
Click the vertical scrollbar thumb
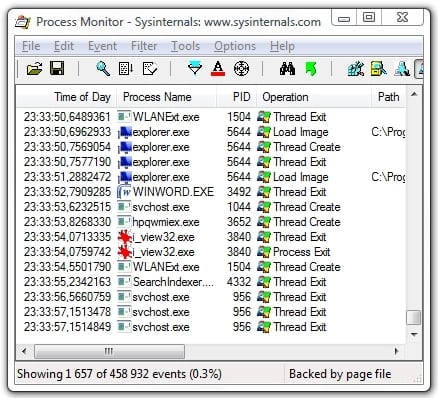[414, 317]
